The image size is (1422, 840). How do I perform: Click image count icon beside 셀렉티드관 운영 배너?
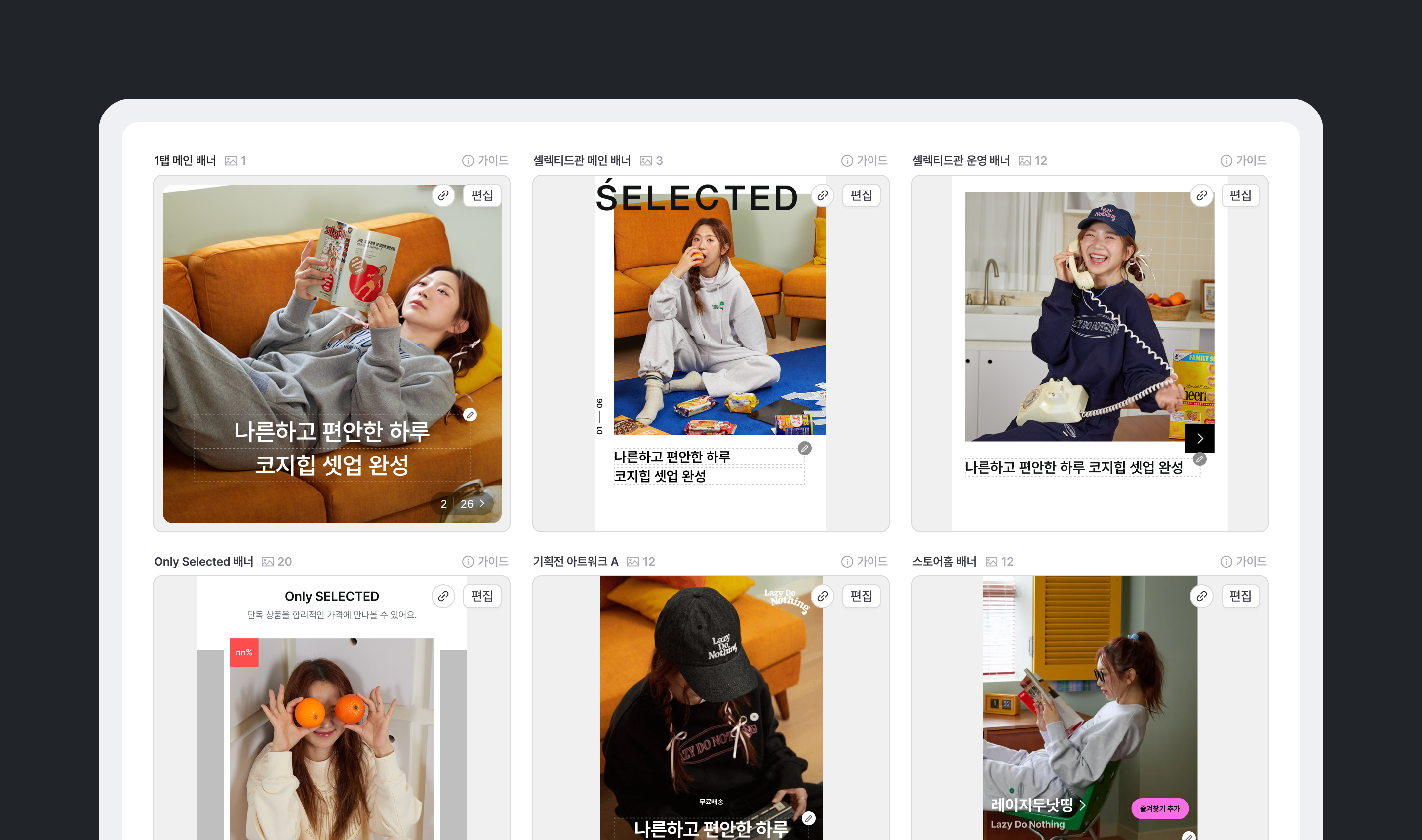[x=1025, y=161]
